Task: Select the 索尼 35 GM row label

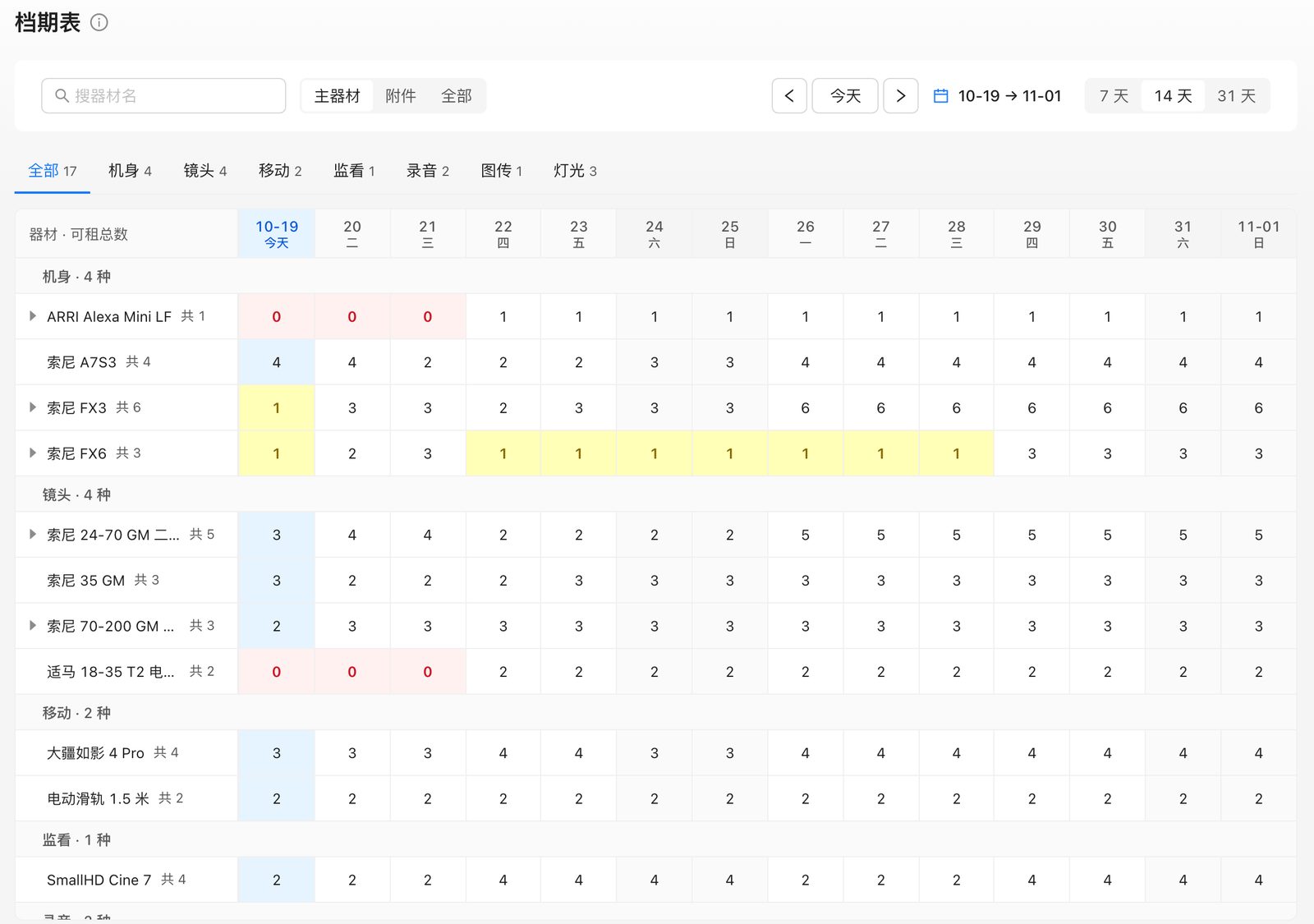Action: [85, 581]
